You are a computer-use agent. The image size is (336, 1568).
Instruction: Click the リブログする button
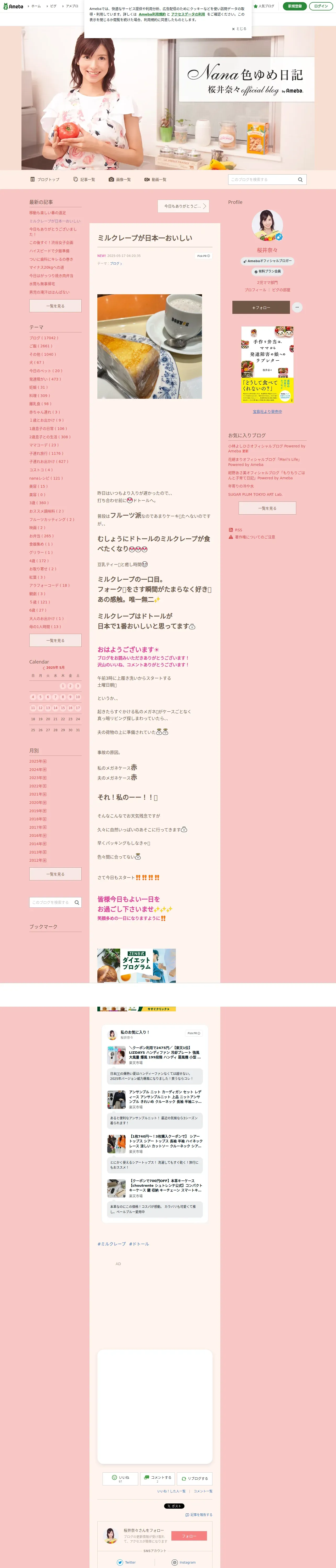194,1479
